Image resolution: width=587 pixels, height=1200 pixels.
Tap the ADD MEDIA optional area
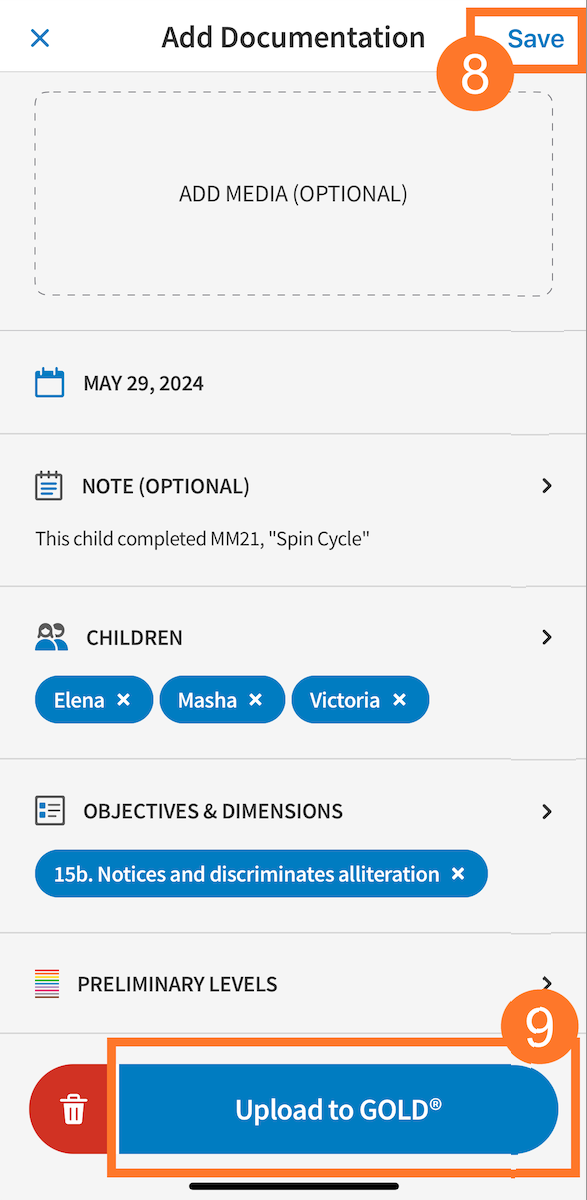point(293,194)
